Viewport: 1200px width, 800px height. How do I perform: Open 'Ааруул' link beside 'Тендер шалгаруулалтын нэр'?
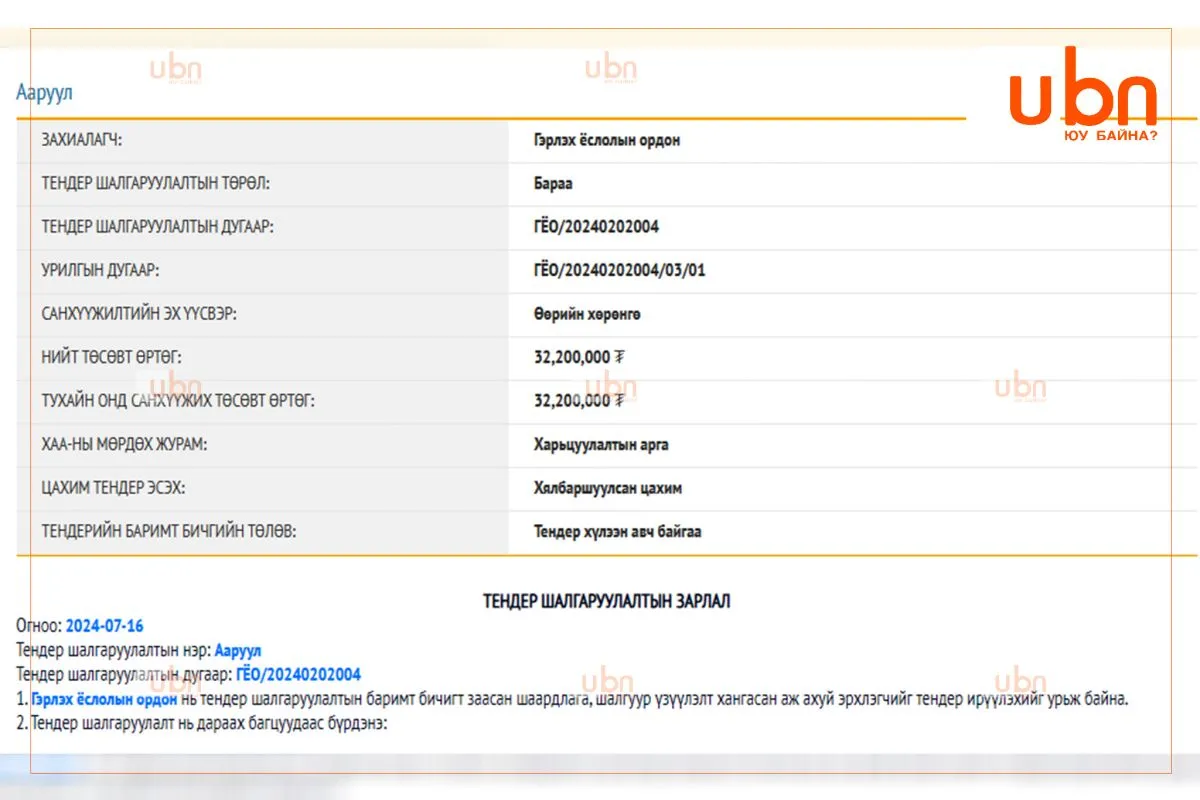pyautogui.click(x=238, y=650)
